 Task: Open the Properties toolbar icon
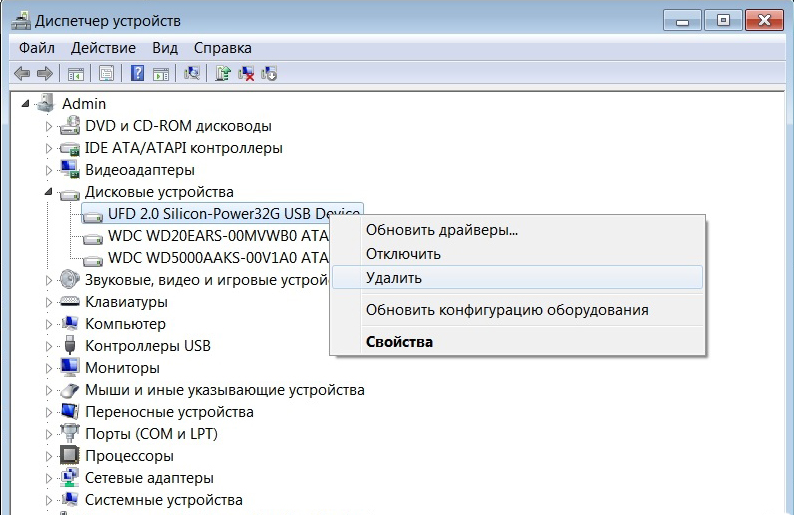tap(106, 74)
